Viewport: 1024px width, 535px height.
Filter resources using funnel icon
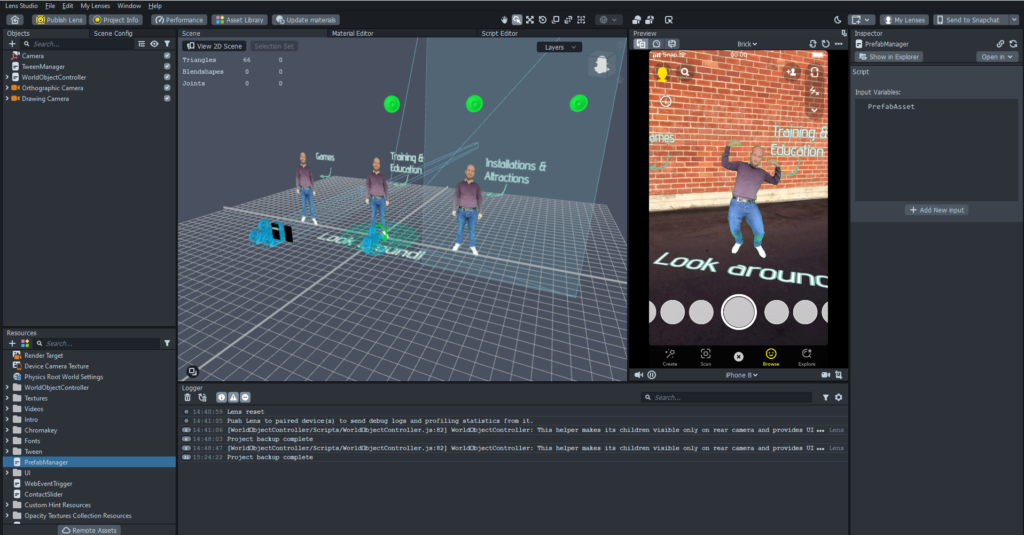pos(167,343)
